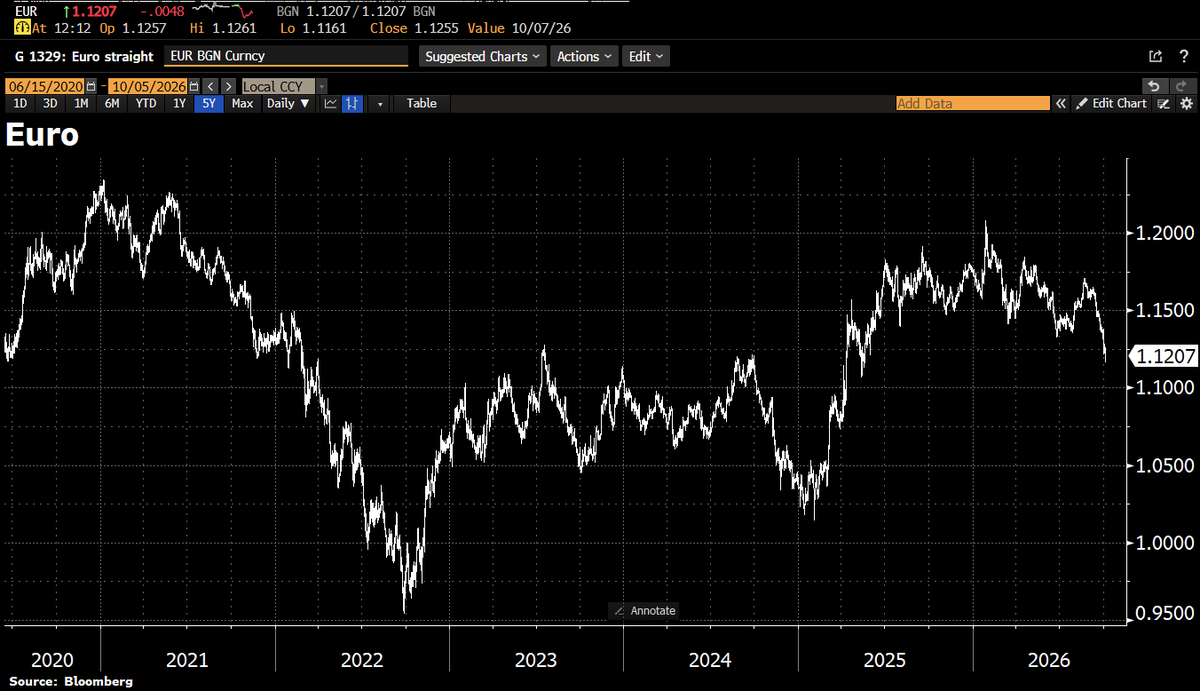Click the Add Data input field
Image resolution: width=1200 pixels, height=691 pixels.
coord(972,103)
